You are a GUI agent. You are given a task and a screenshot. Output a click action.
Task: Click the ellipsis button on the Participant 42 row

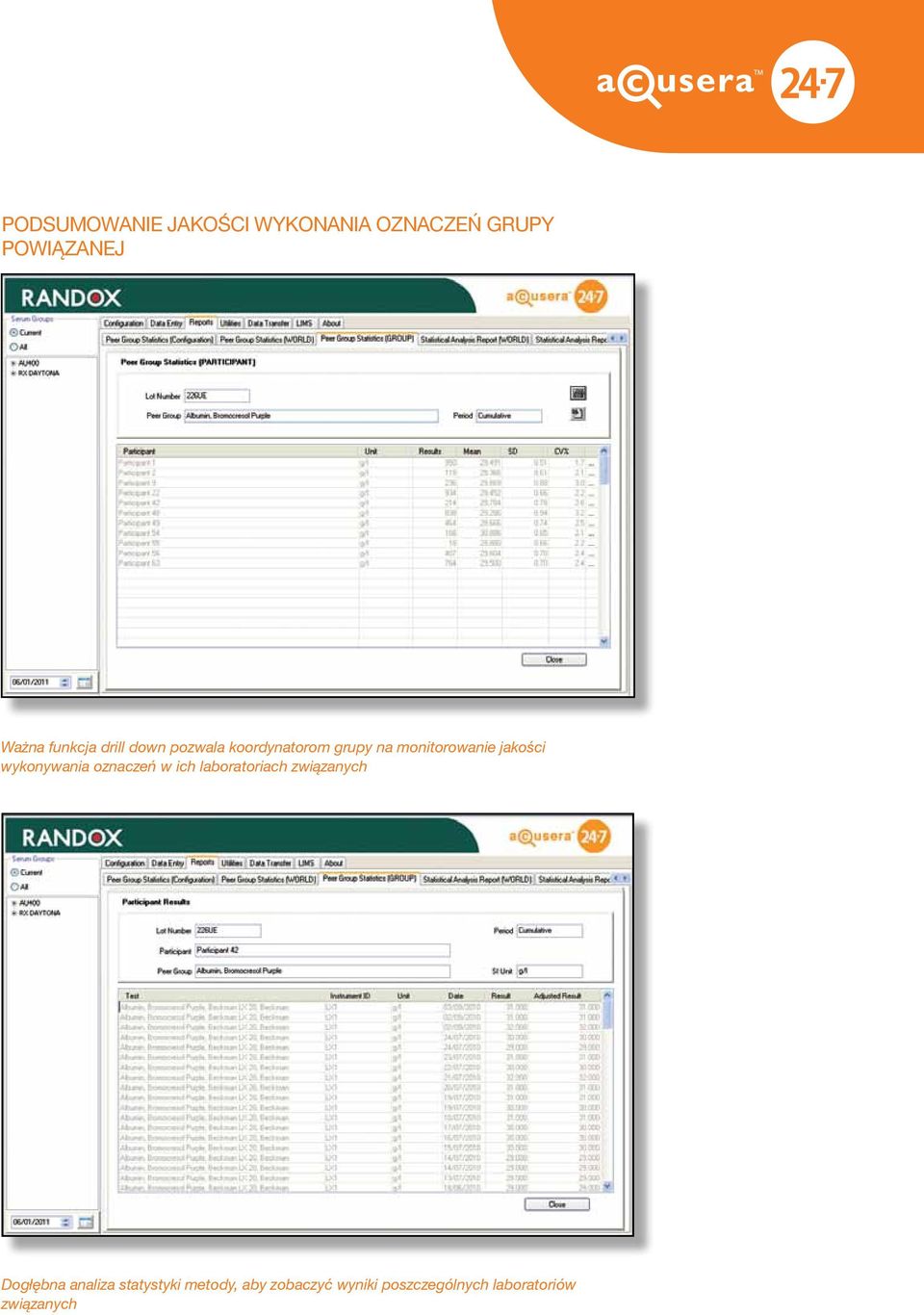(x=592, y=503)
